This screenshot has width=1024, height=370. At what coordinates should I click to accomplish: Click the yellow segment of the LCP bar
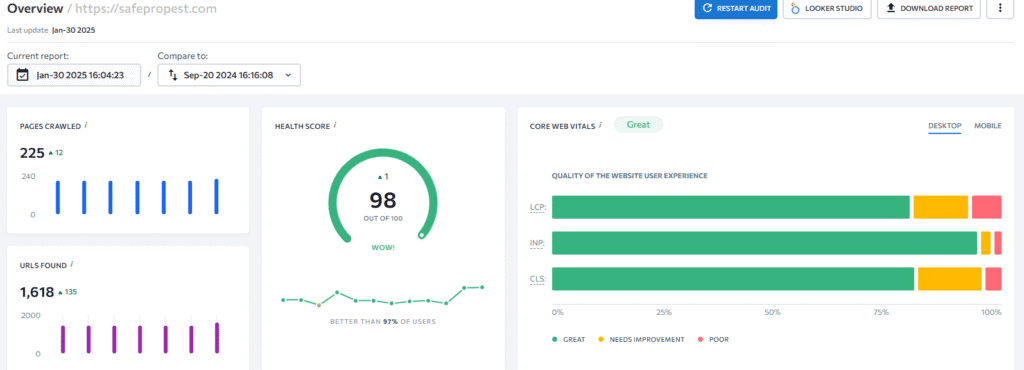(940, 208)
